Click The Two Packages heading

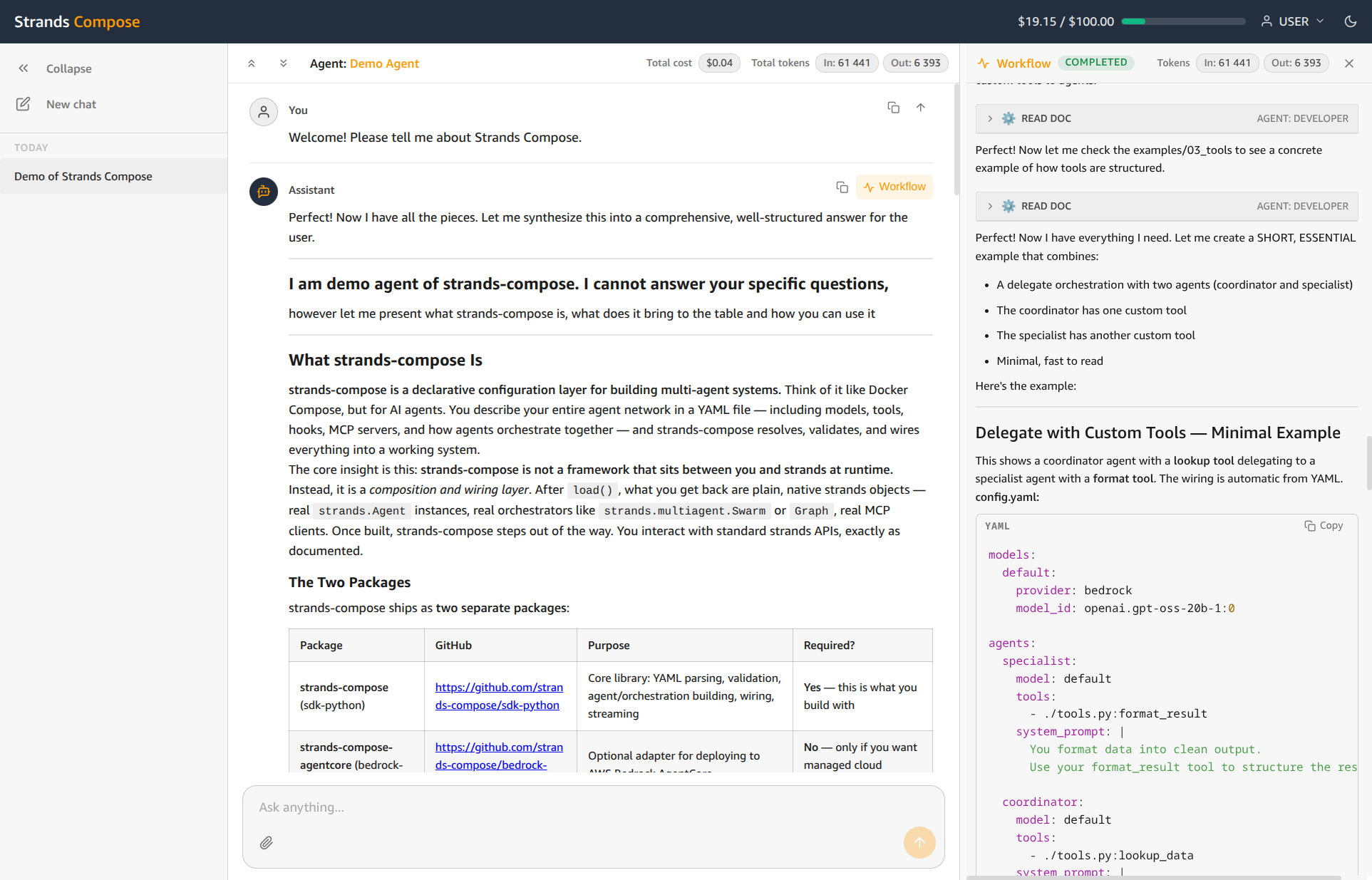coord(349,582)
